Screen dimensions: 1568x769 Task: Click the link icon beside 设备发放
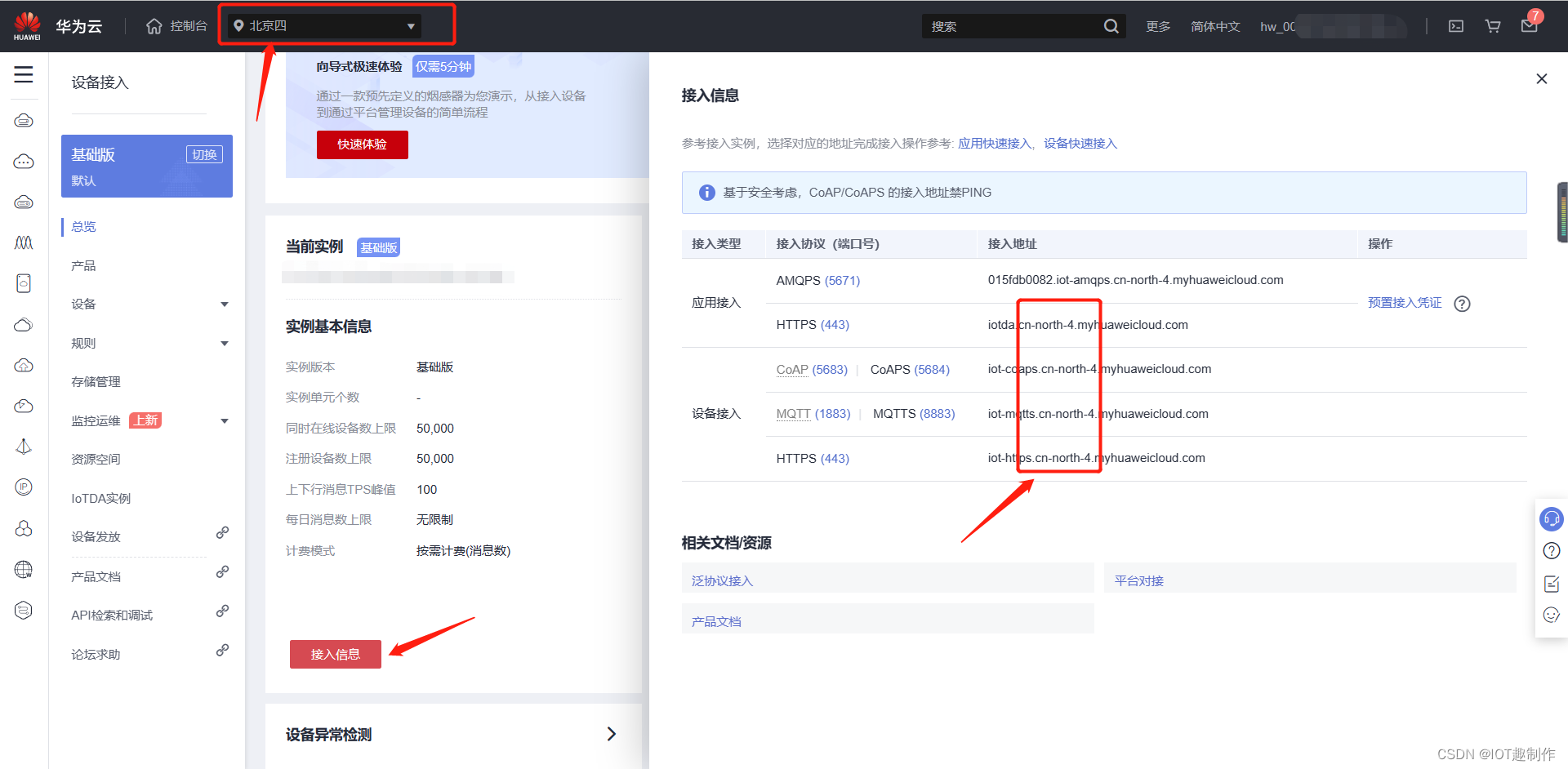222,533
